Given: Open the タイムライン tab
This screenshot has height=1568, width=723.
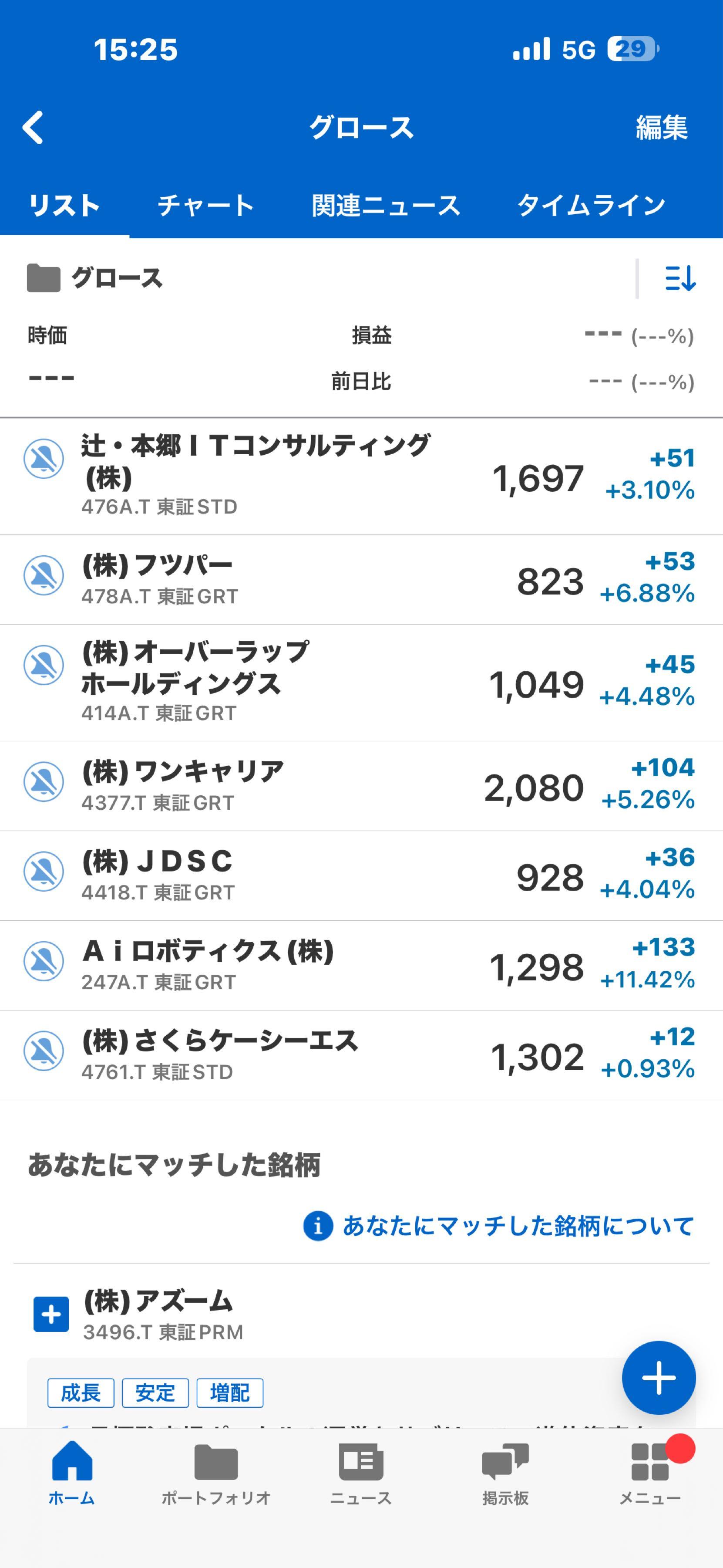Looking at the screenshot, I should tap(591, 205).
